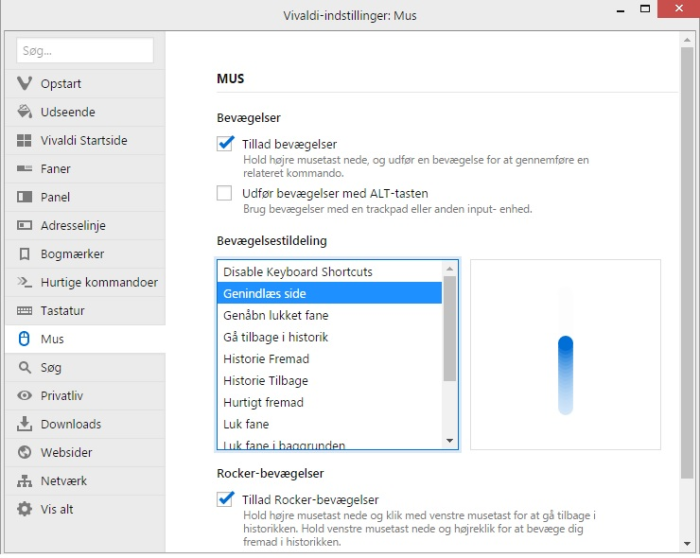Click the settings page scroll-down arrow
700x558 pixels.
pos(687,543)
